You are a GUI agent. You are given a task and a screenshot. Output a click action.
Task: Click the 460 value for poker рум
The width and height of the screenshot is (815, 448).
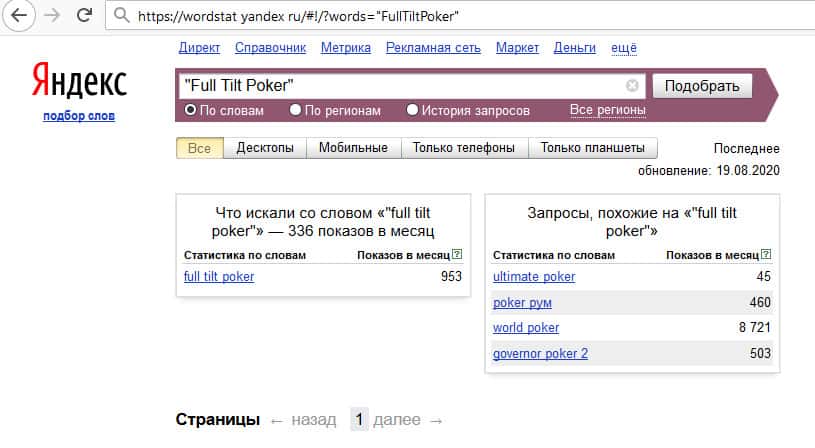point(760,302)
